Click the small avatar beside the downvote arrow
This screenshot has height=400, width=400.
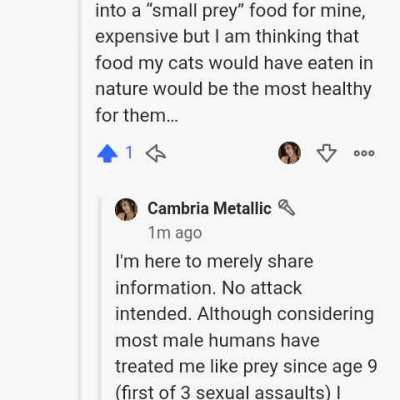pos(289,153)
